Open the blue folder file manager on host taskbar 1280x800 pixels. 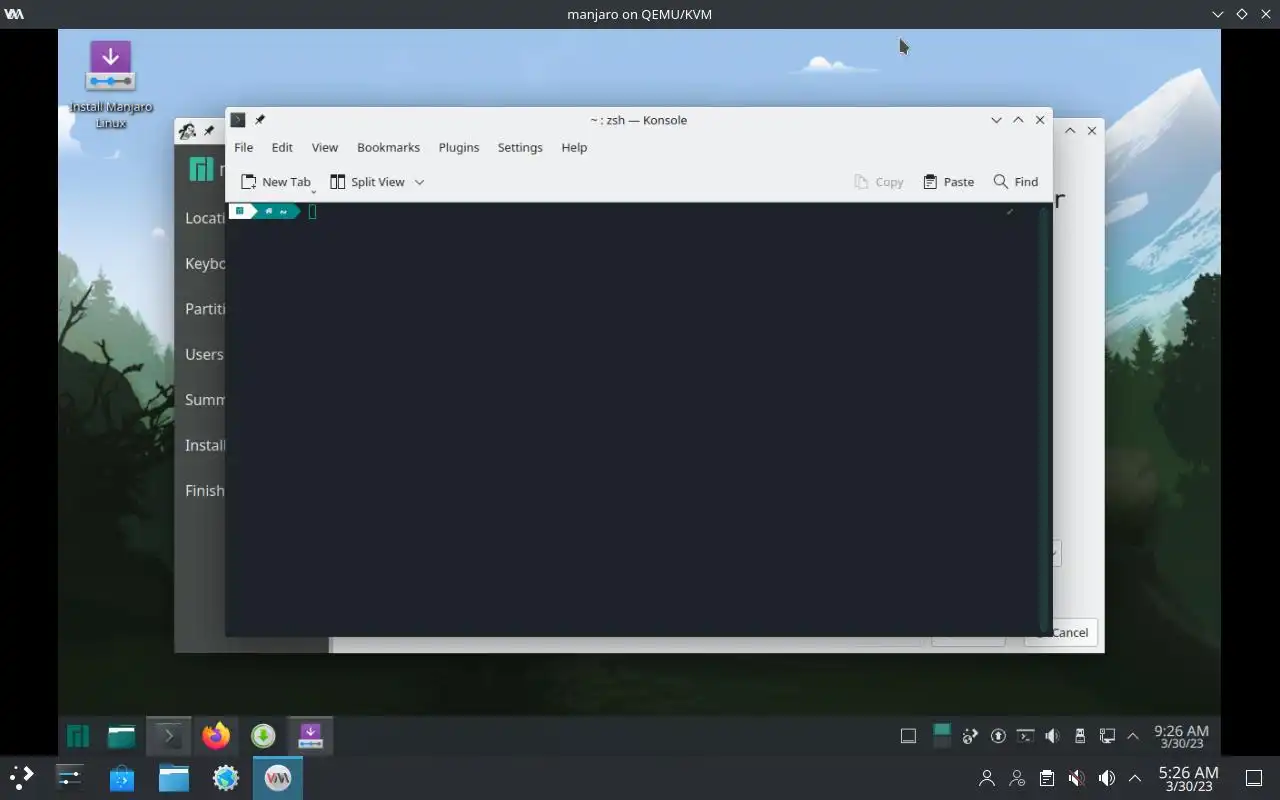coord(174,777)
